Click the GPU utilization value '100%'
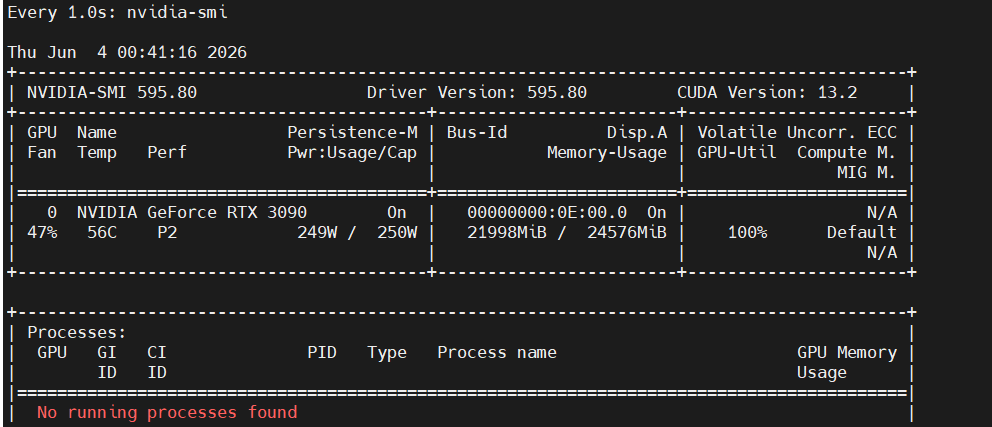This screenshot has width=992, height=427. [x=747, y=232]
